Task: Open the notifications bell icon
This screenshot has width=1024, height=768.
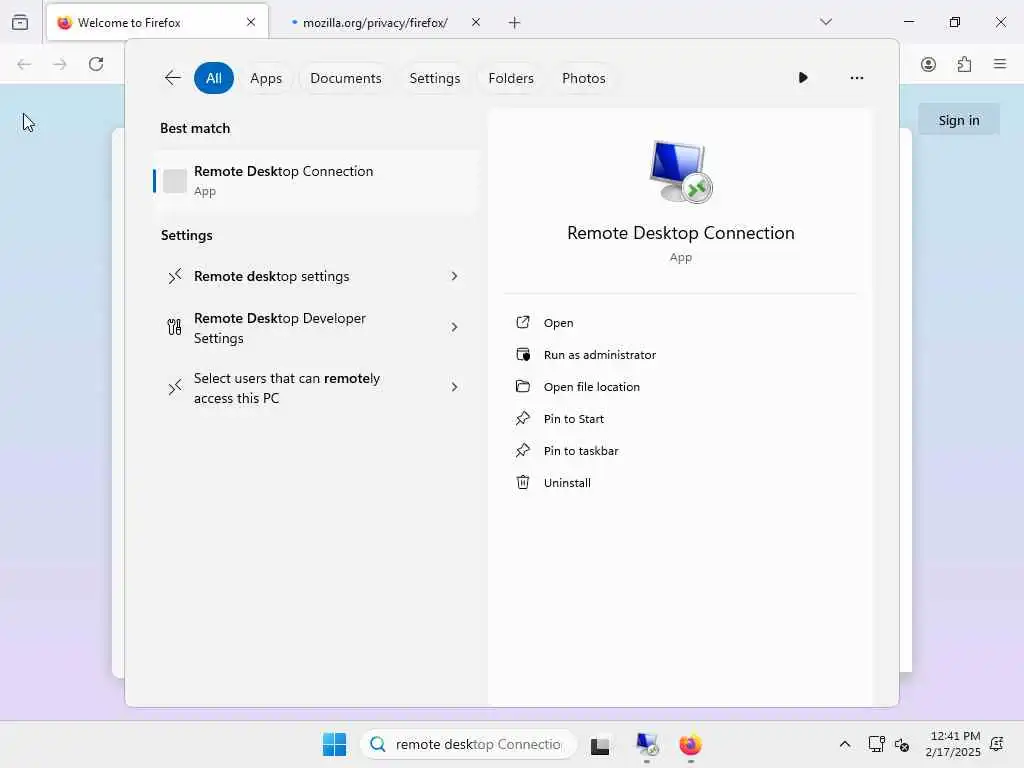Action: [997, 744]
